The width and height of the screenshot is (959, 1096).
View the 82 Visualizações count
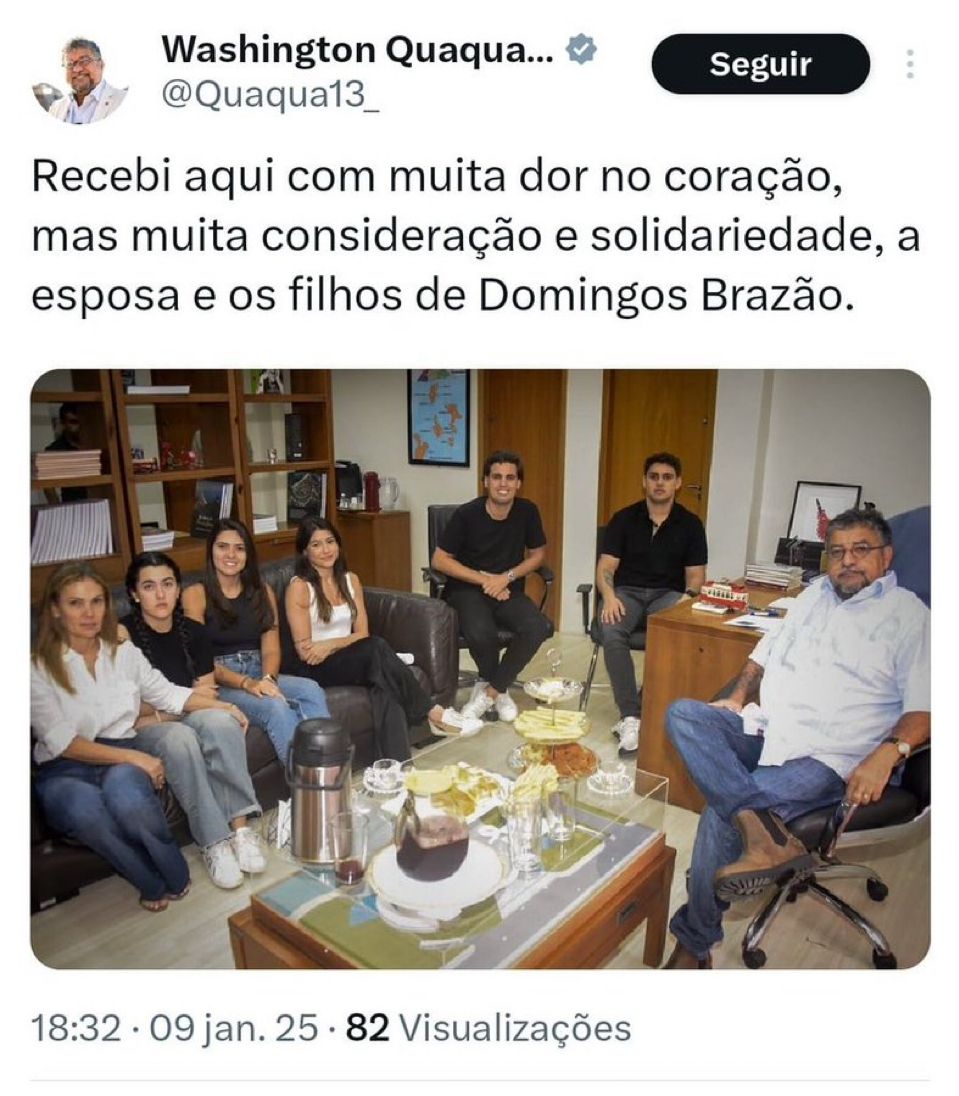coord(489,1028)
